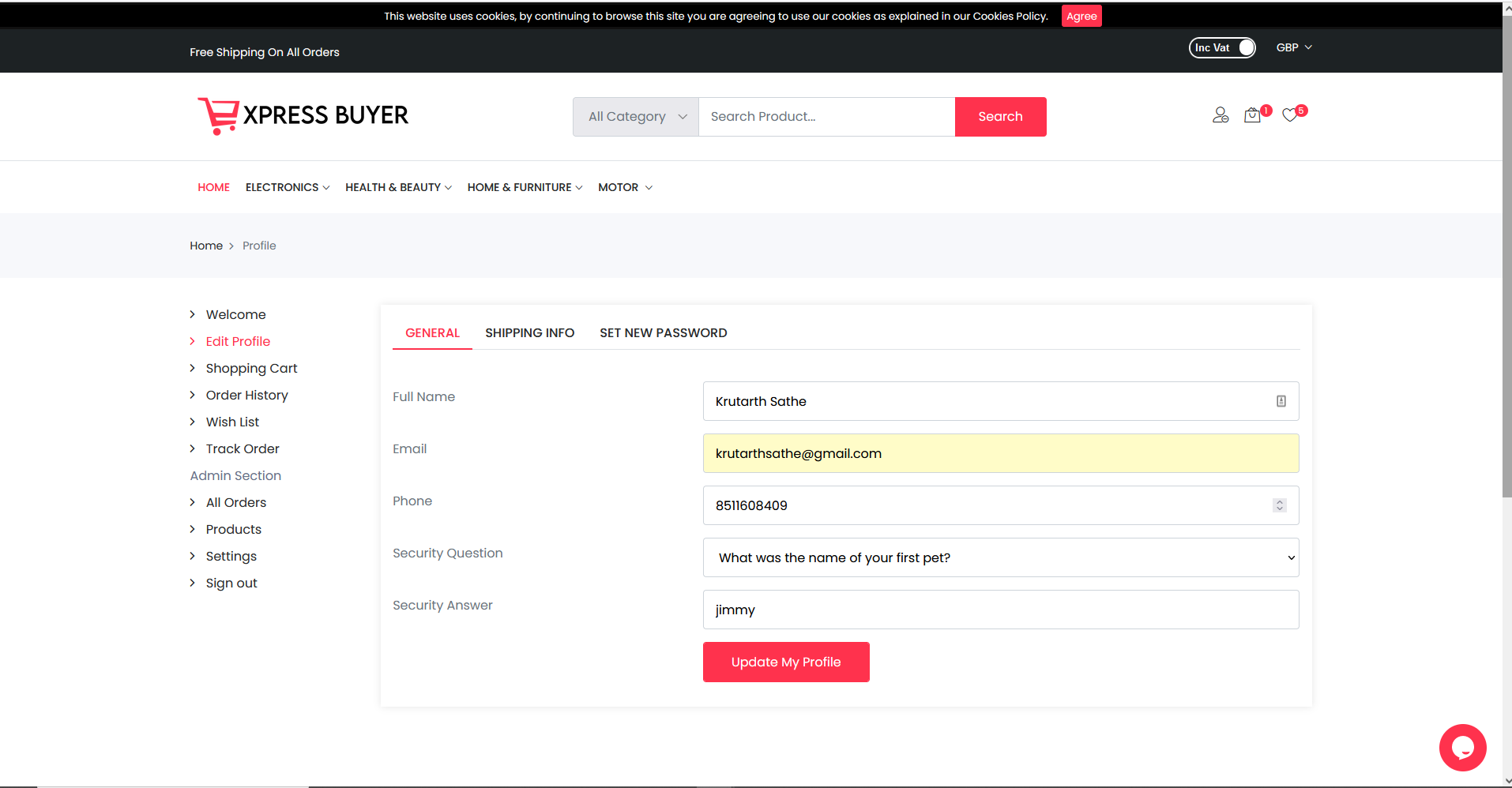Click the Security Answer input field
The image size is (1512, 788).
tap(1000, 610)
